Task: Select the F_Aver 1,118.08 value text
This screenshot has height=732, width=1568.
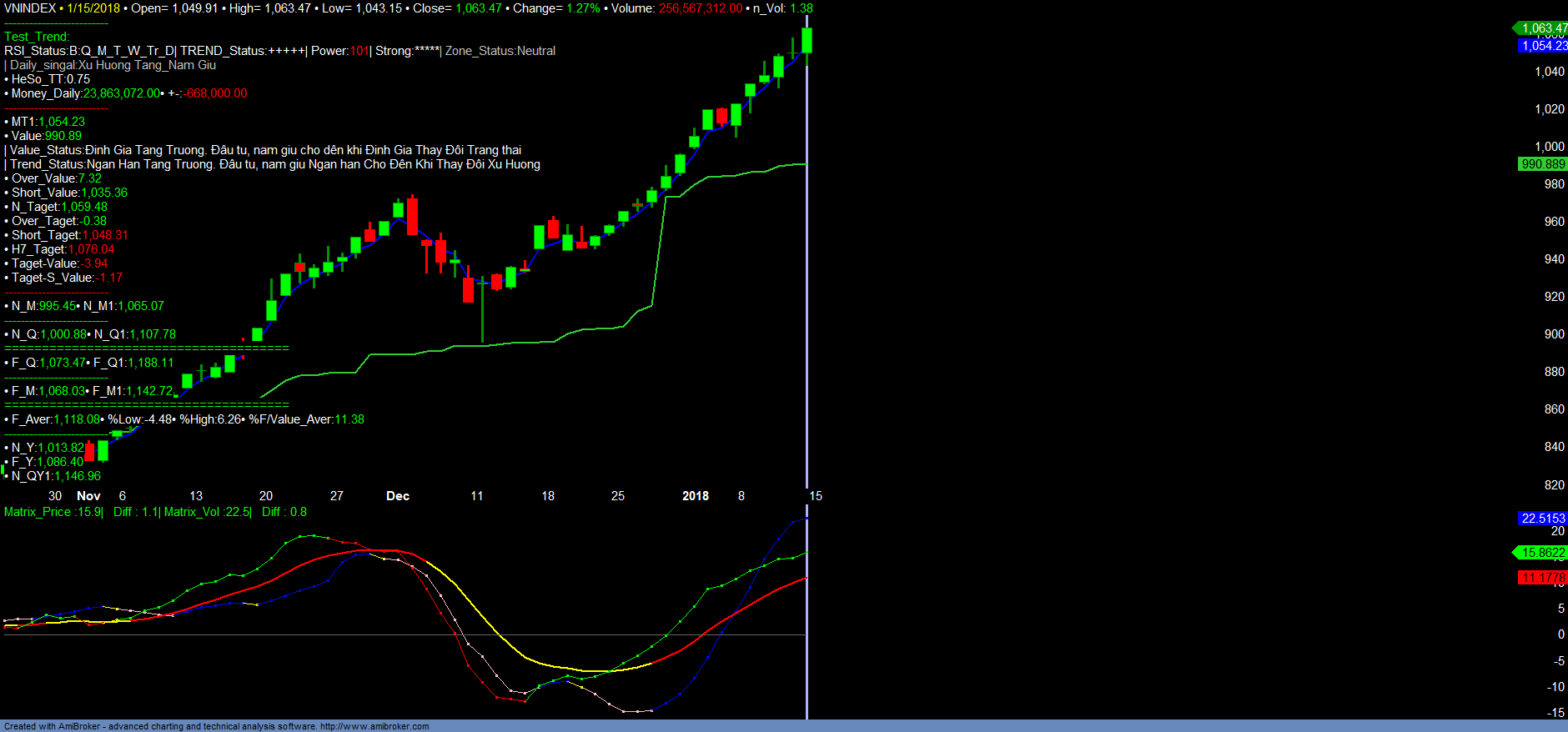Action: pos(77,419)
